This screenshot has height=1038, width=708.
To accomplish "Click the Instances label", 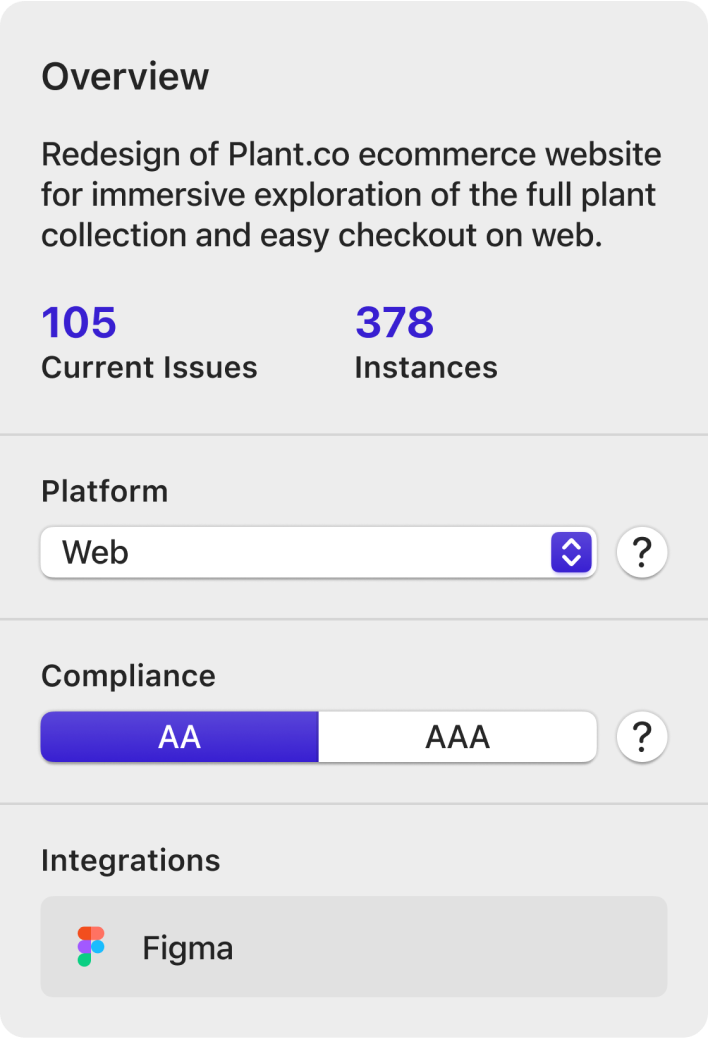I will pos(426,367).
